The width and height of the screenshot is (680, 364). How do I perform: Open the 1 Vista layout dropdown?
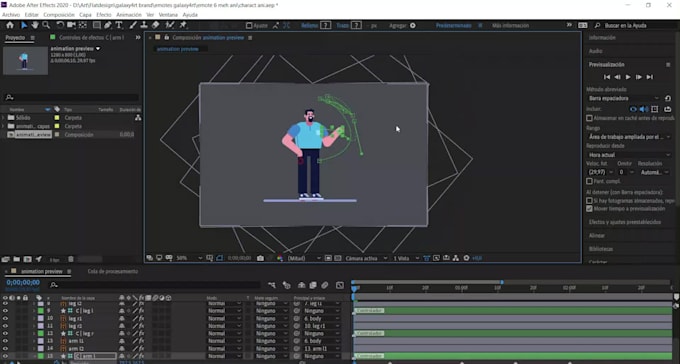click(x=406, y=258)
